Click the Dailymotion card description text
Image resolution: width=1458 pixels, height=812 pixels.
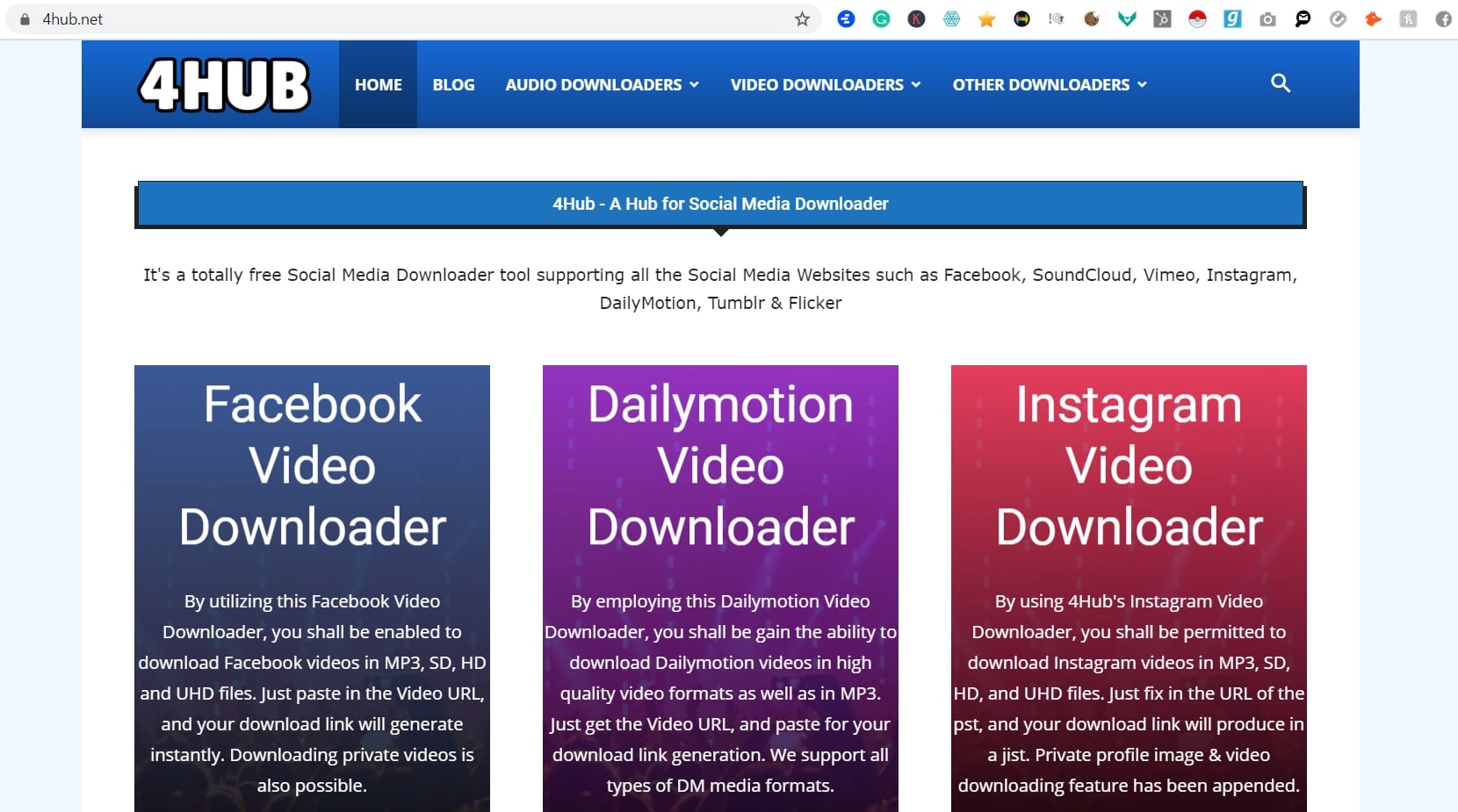click(x=720, y=693)
